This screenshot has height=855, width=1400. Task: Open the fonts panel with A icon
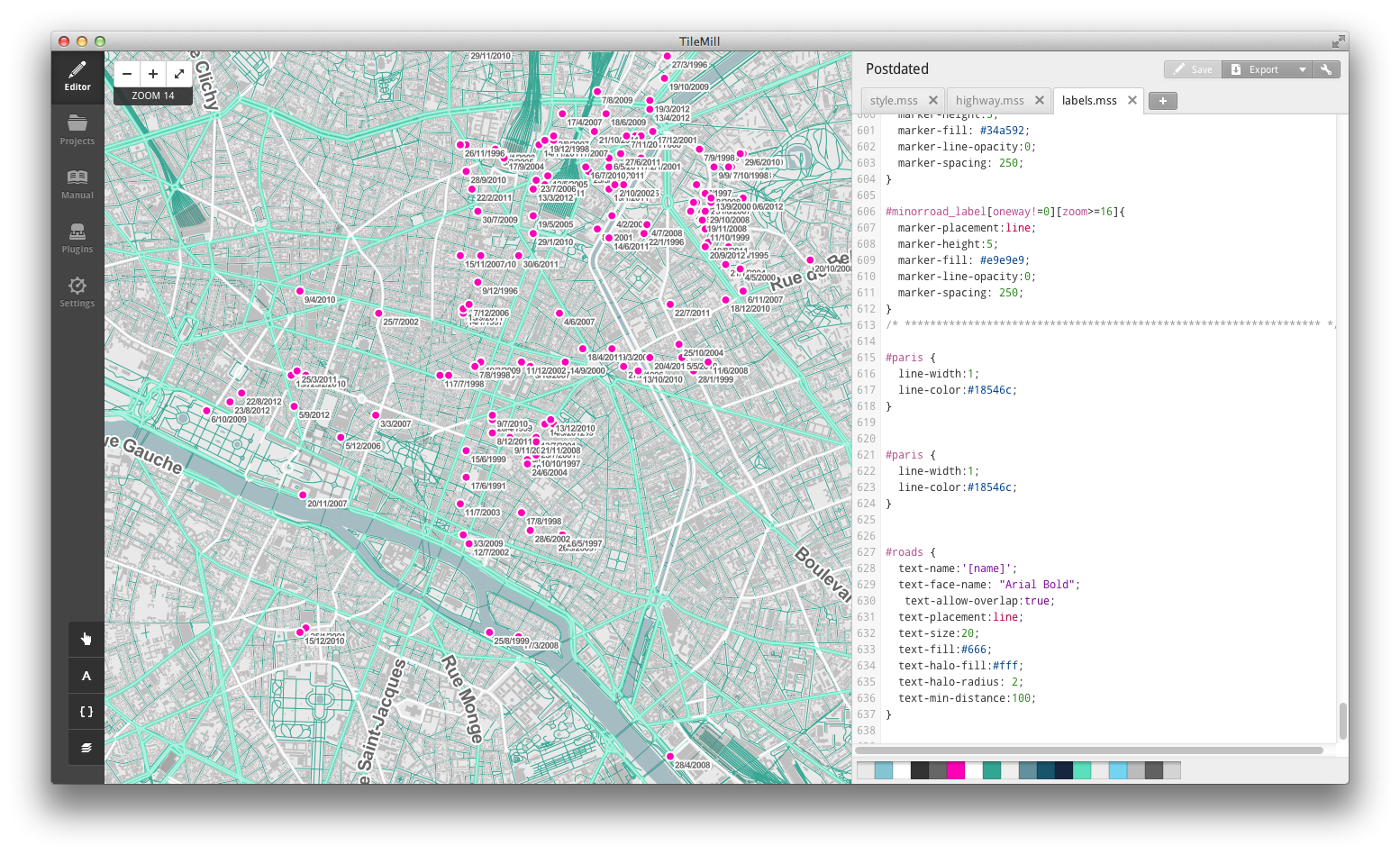click(86, 676)
